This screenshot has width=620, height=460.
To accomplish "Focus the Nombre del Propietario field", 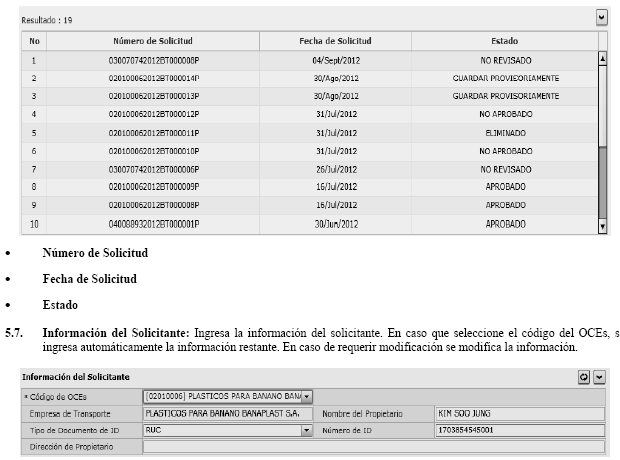I will click(520, 414).
